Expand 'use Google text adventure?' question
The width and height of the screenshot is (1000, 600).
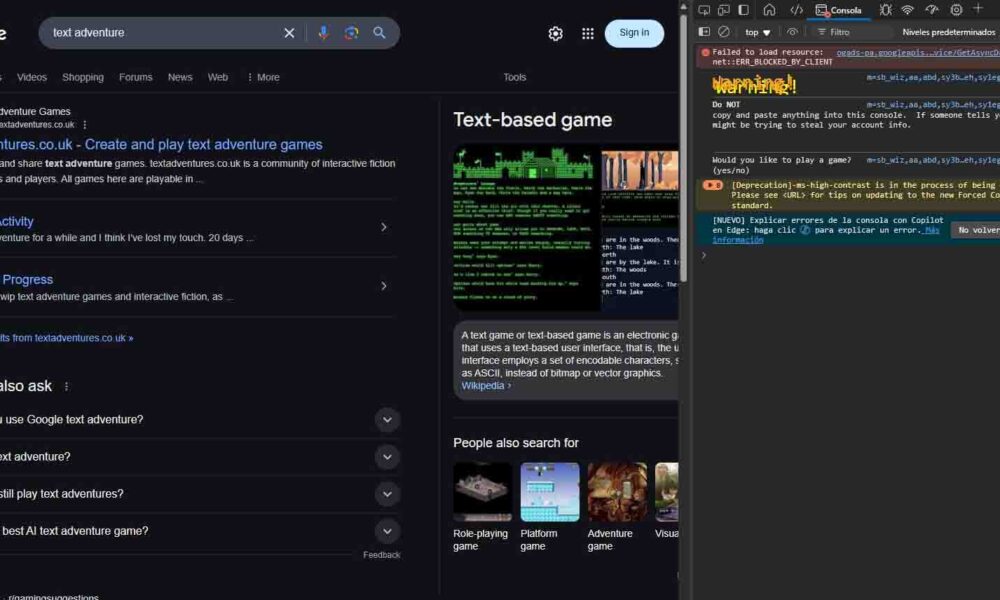387,420
